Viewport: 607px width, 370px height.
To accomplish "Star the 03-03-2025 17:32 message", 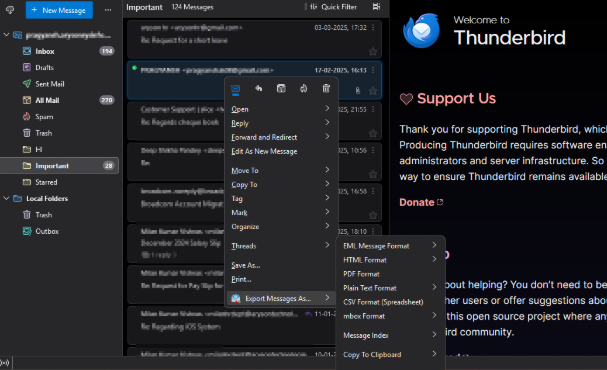I will 373,51.
